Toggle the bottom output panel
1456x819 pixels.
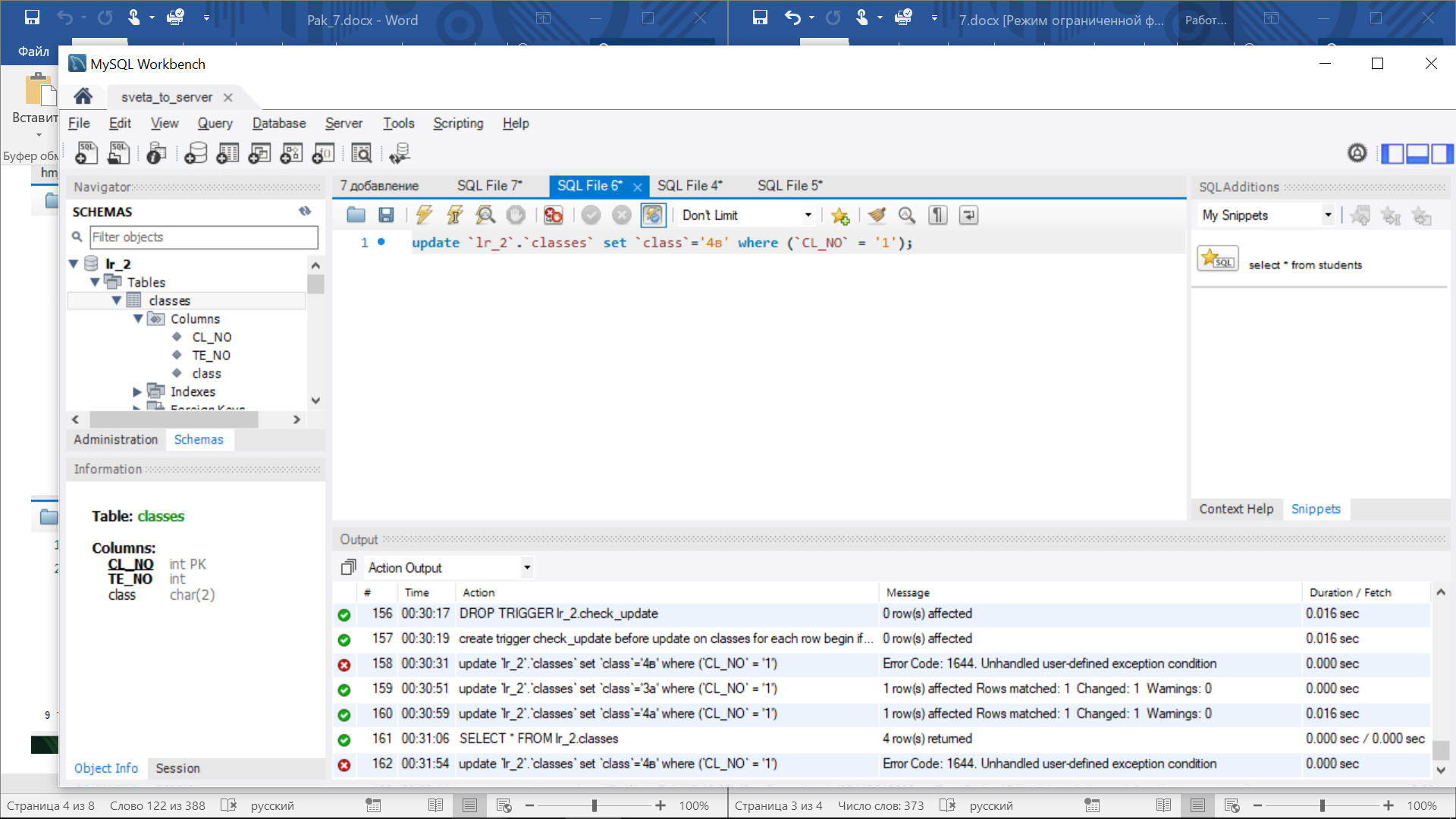1417,154
